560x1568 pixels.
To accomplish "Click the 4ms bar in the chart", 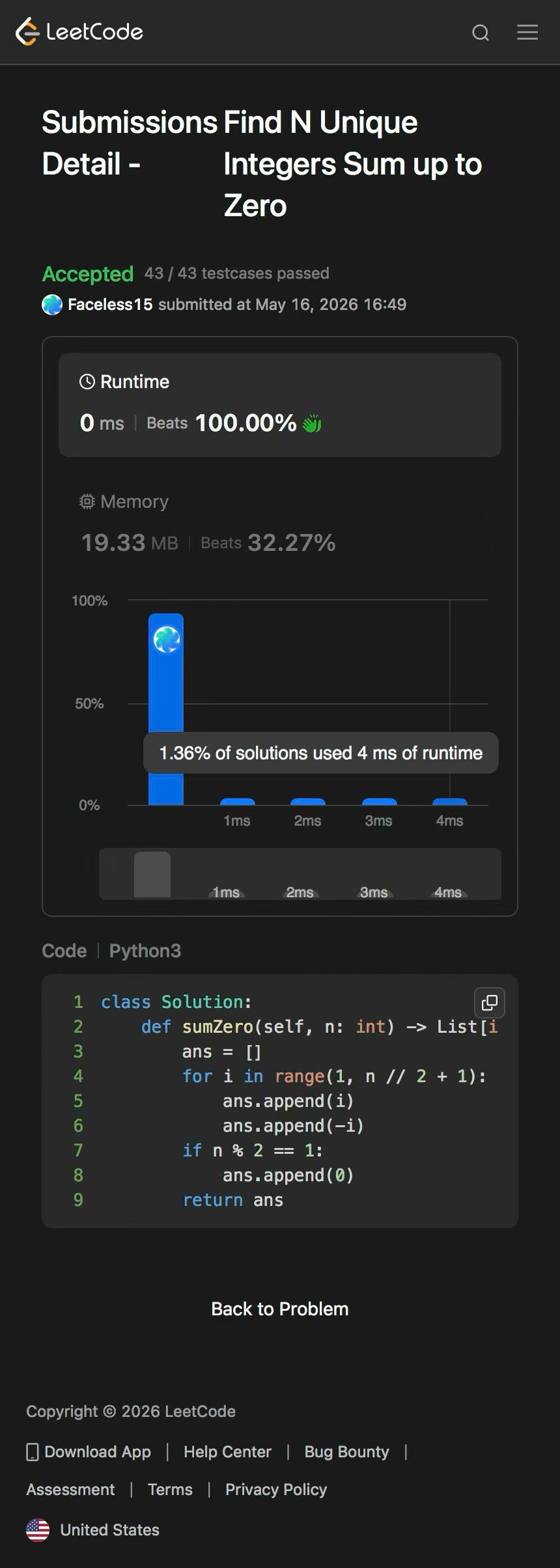I will pyautogui.click(x=450, y=802).
